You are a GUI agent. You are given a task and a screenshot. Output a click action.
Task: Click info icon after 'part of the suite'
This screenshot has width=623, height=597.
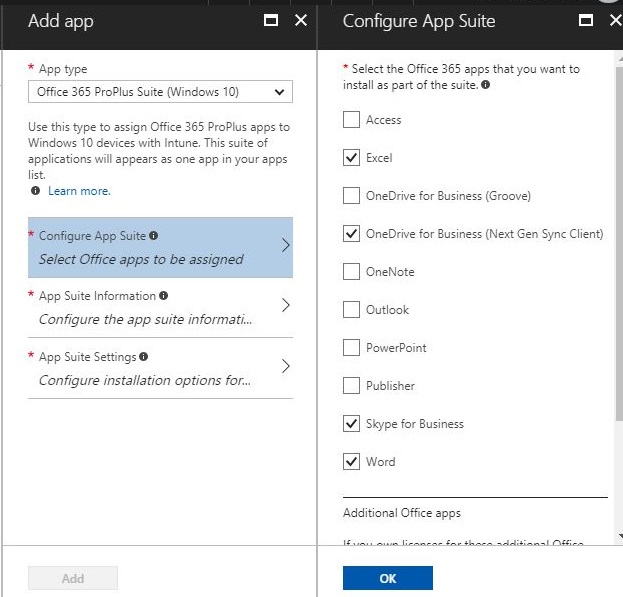tap(486, 85)
